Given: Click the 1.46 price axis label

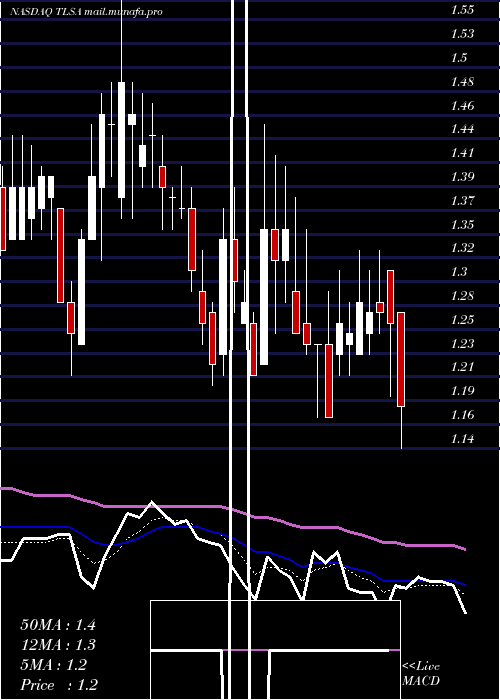Looking at the screenshot, I should point(462,105).
